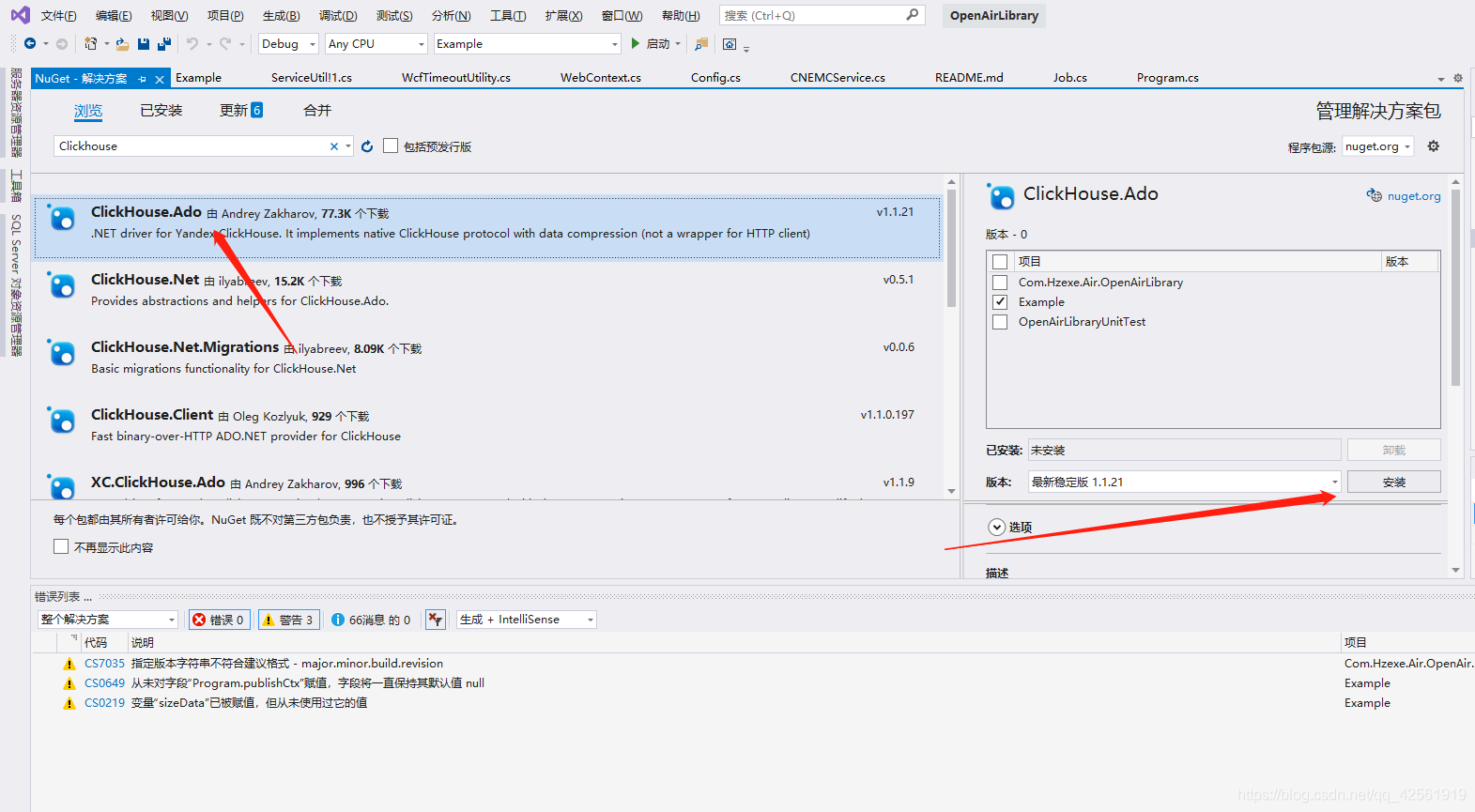Switch to the Updates tab
The height and width of the screenshot is (812, 1475).
[241, 111]
